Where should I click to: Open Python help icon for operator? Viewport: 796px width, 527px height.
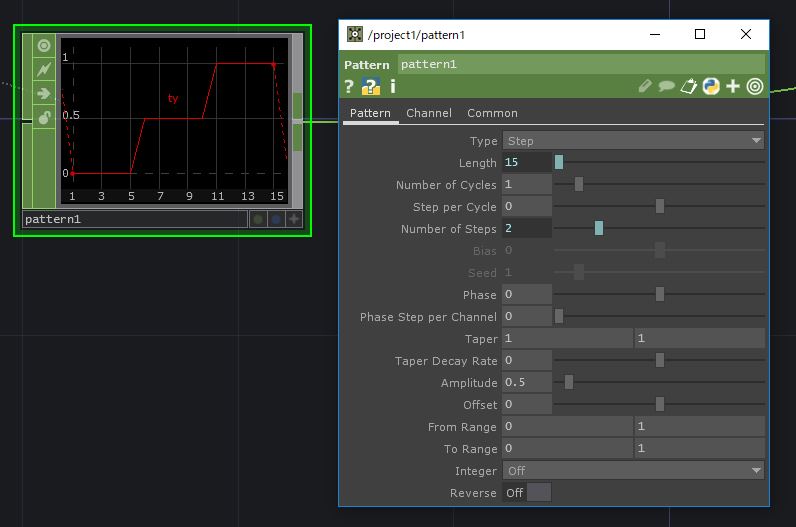tap(371, 87)
